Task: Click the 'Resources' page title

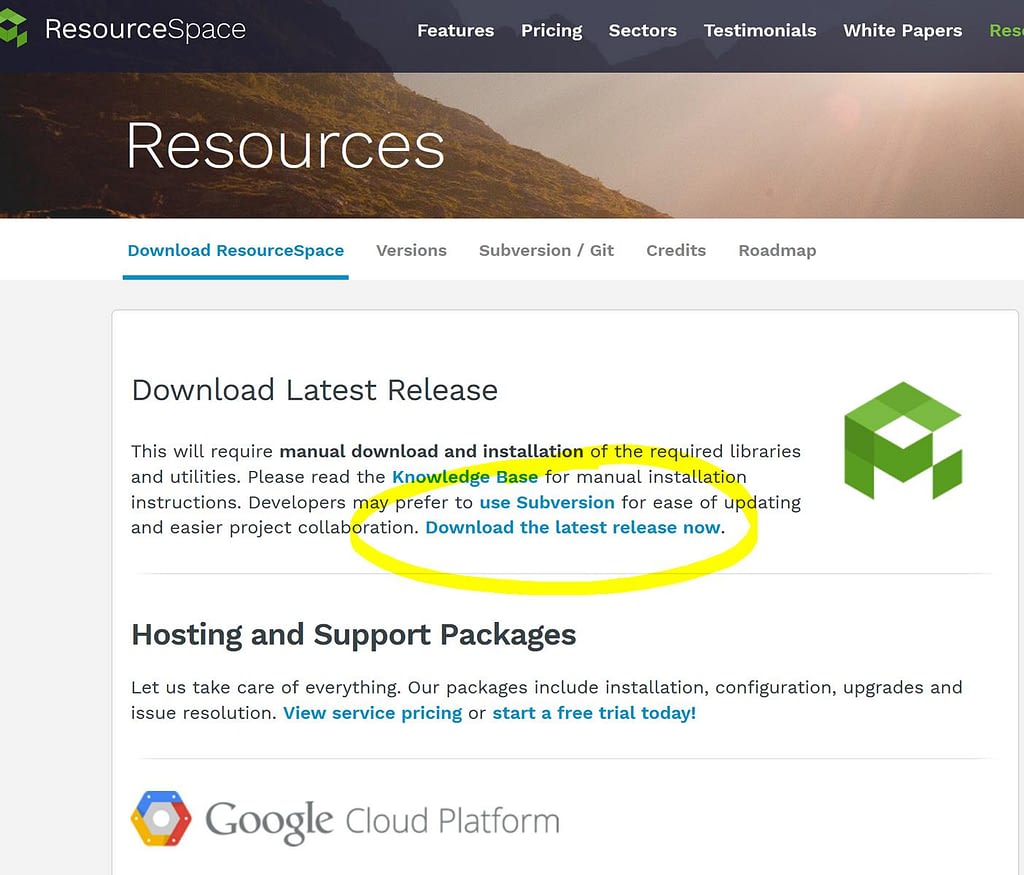Action: [285, 146]
